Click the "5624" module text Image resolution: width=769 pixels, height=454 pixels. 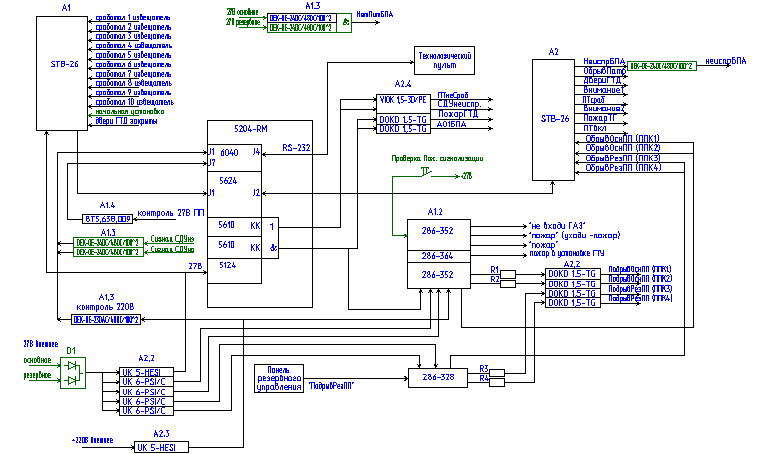(x=228, y=181)
